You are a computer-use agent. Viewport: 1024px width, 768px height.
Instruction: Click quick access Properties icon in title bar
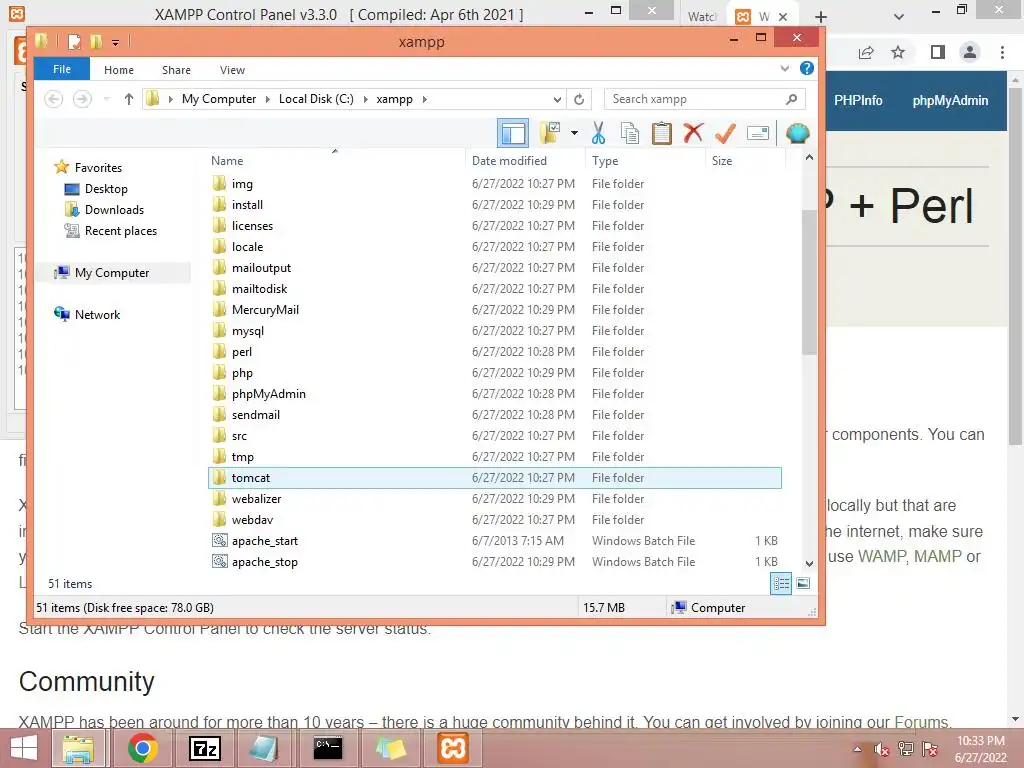point(74,42)
